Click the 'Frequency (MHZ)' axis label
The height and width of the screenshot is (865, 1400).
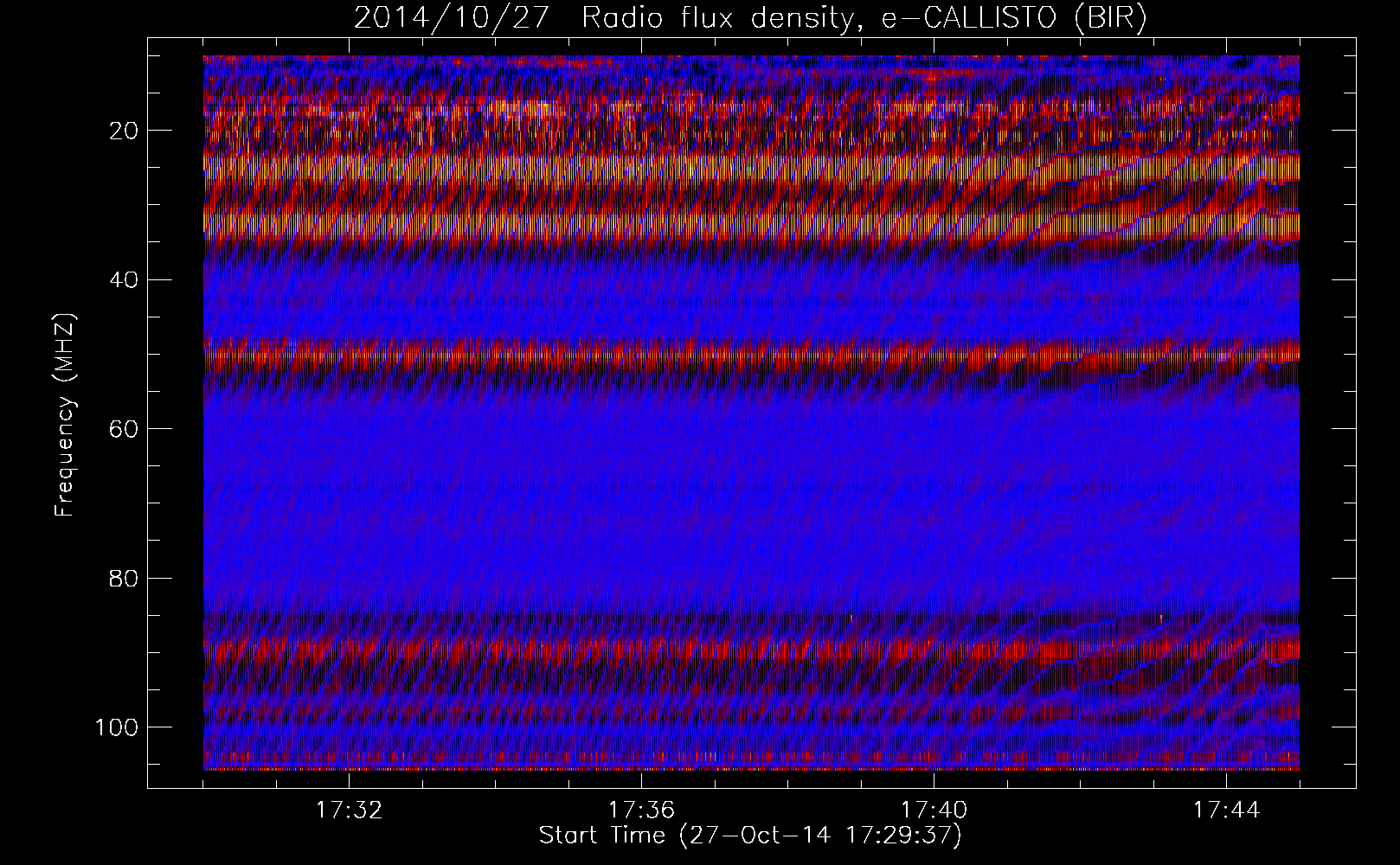pyautogui.click(x=65, y=416)
